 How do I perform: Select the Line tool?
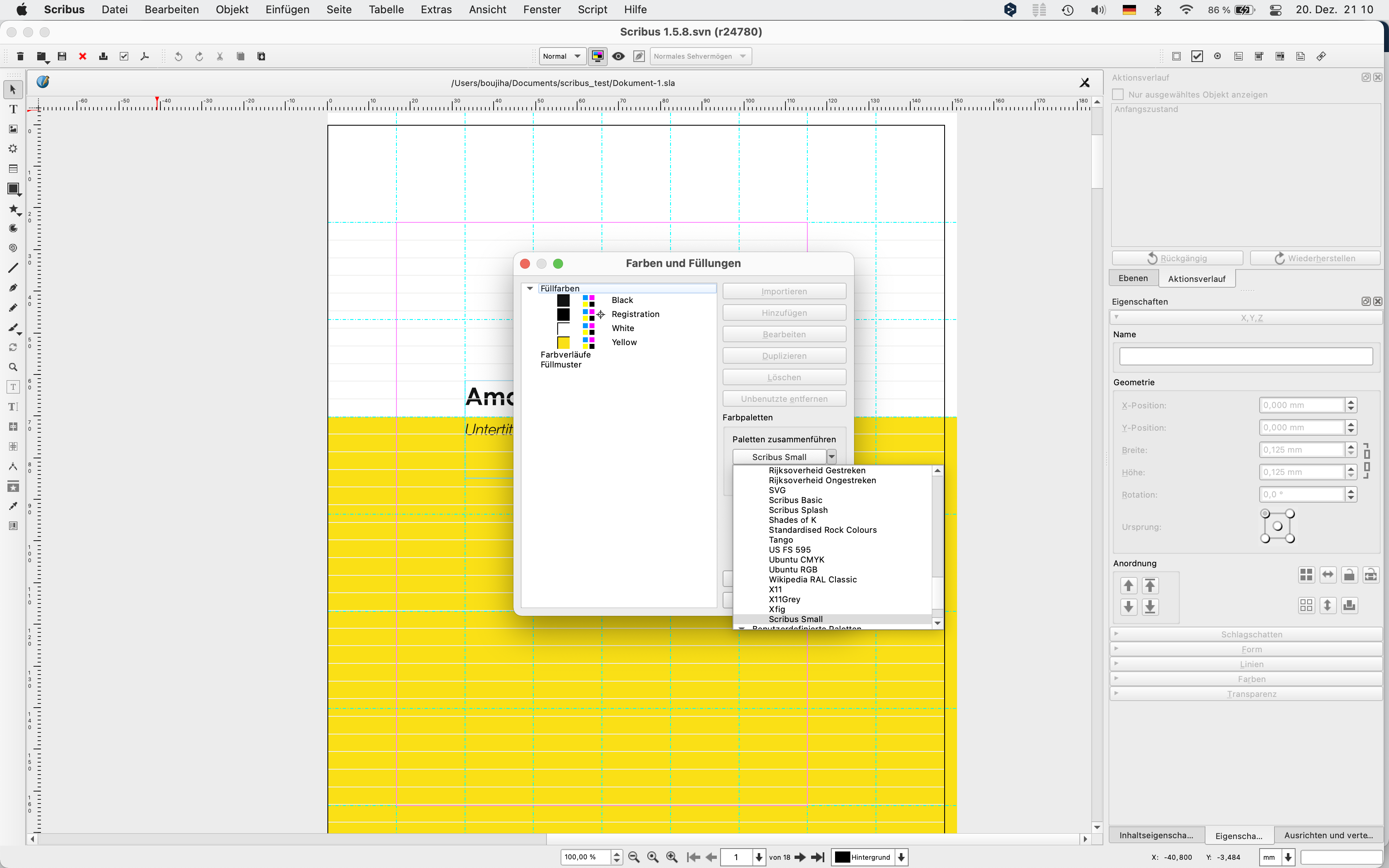(x=13, y=268)
